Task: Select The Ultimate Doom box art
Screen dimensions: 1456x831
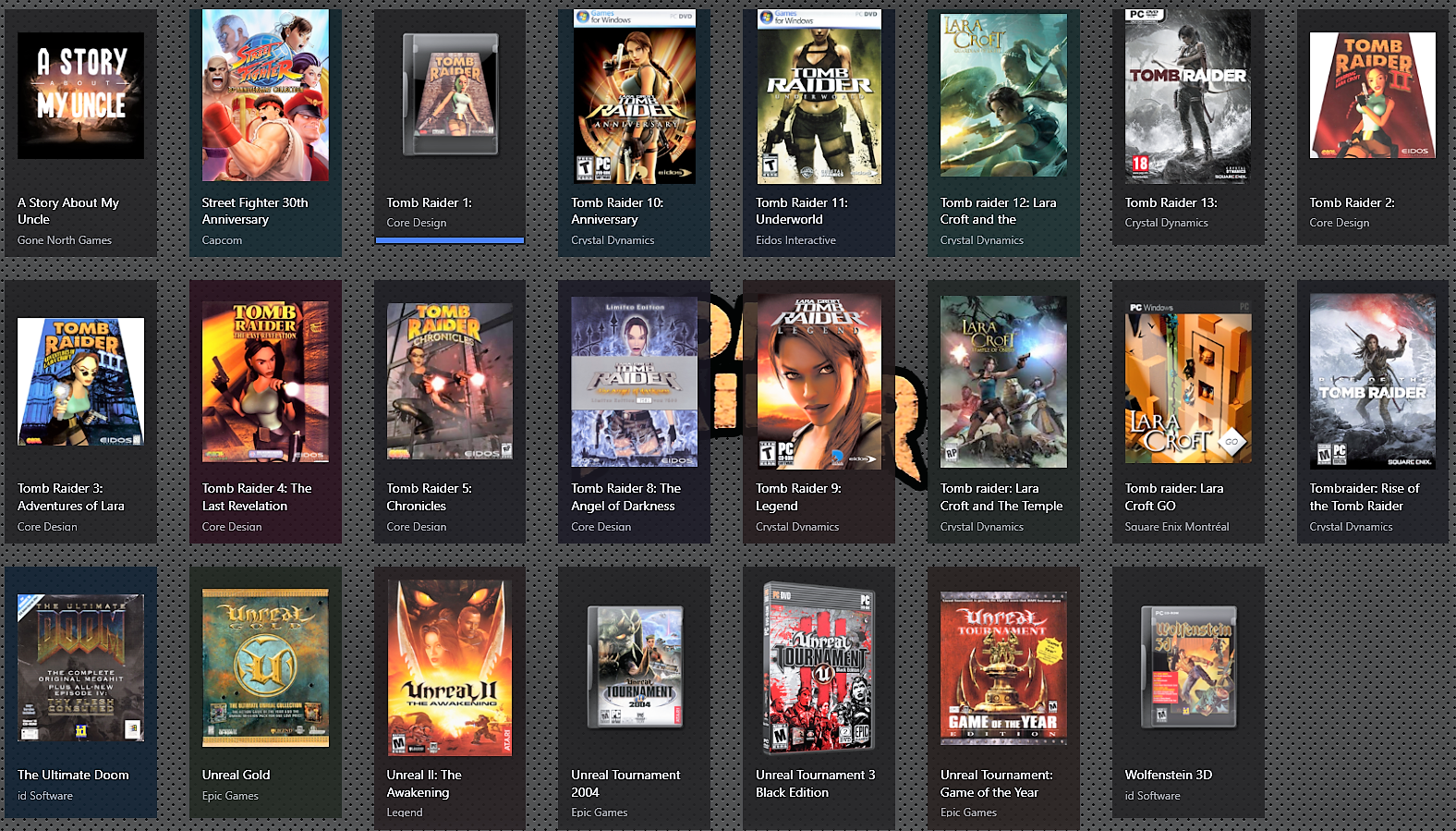Action: (80, 667)
